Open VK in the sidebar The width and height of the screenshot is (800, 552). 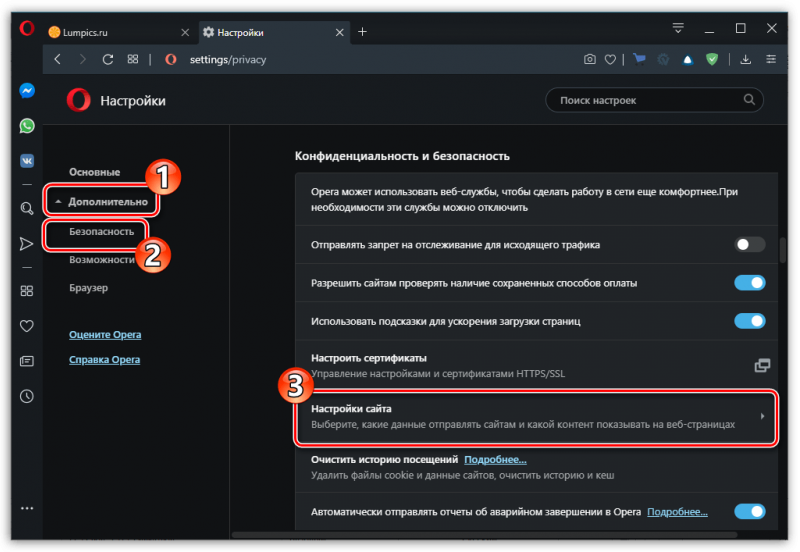[x=27, y=161]
